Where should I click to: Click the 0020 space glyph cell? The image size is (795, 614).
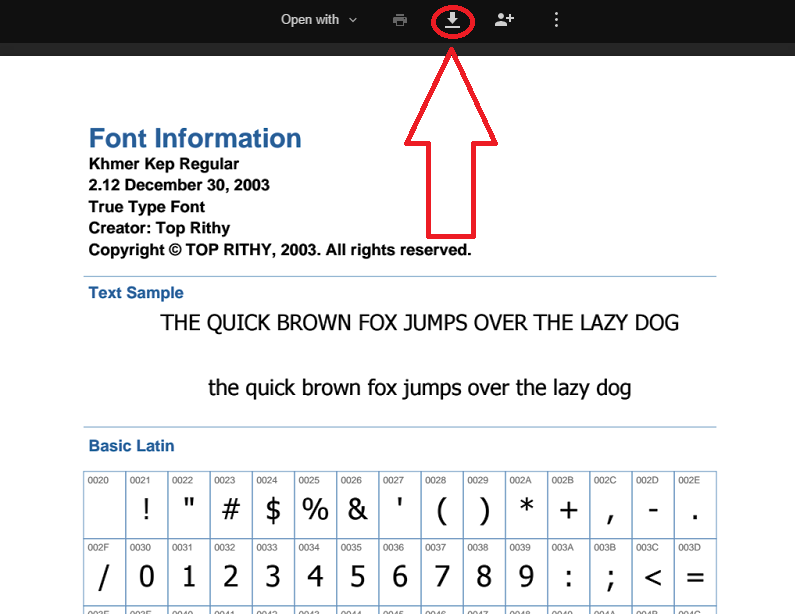[104, 505]
